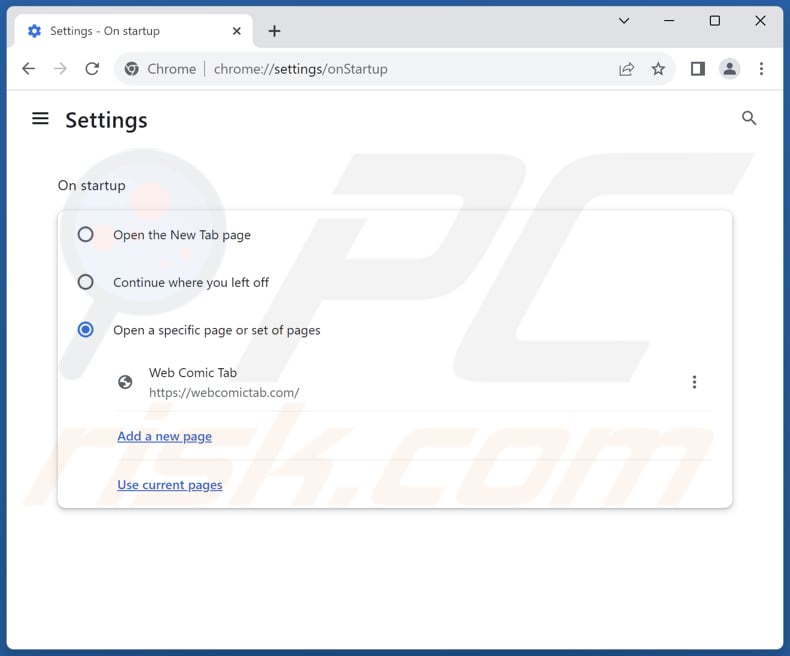This screenshot has width=790, height=656.
Task: Click the On startup section heading
Action: (x=91, y=185)
